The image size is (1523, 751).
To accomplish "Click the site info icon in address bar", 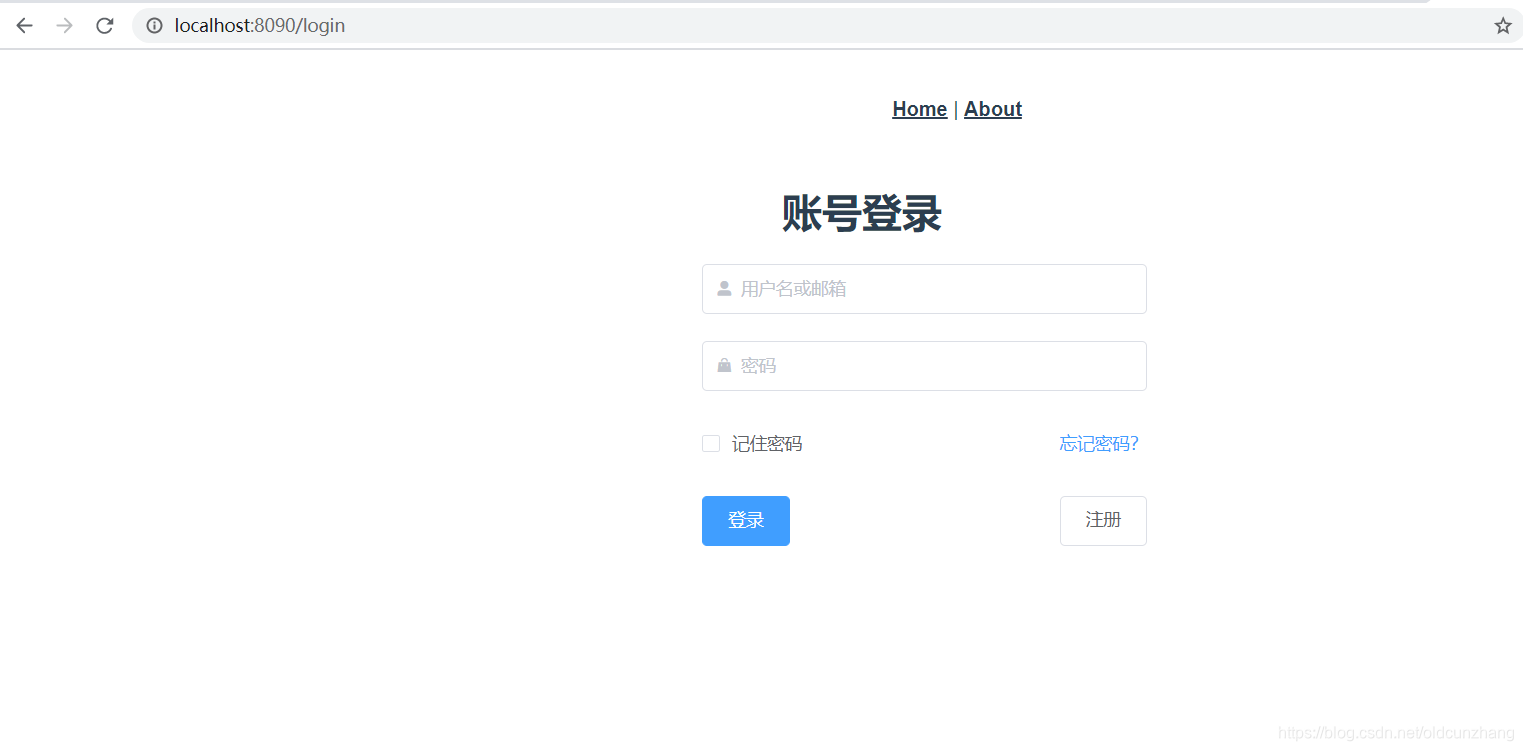I will [153, 25].
